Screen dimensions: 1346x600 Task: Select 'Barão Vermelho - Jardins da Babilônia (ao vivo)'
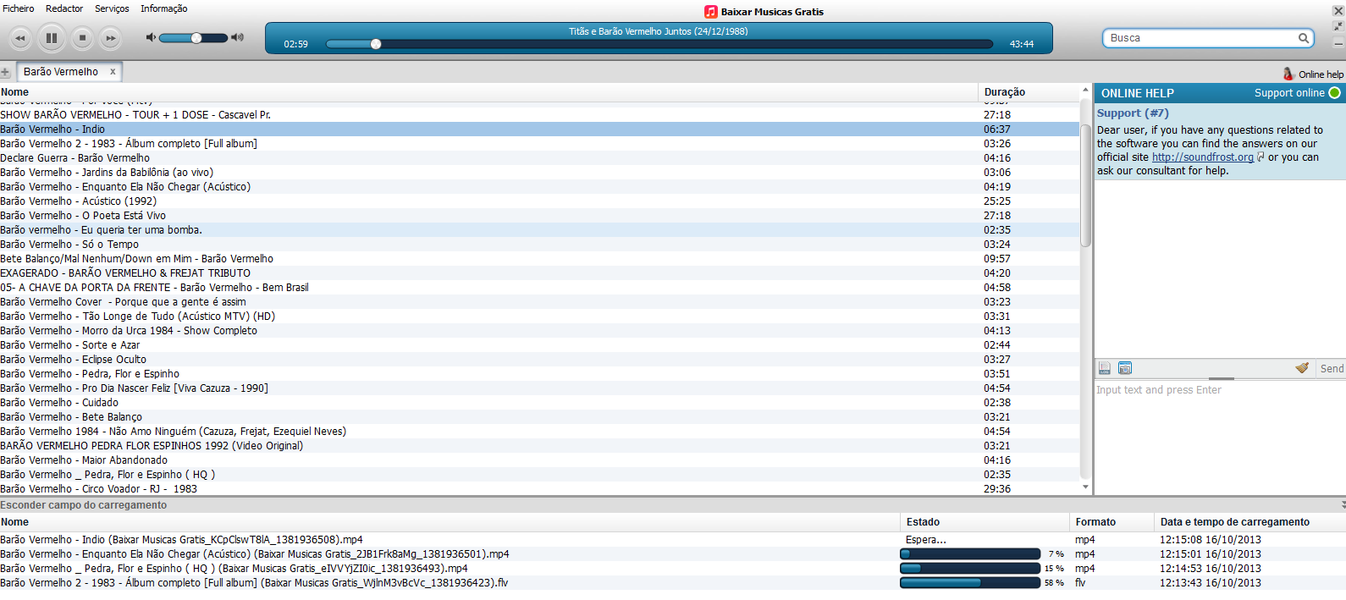tap(539, 172)
